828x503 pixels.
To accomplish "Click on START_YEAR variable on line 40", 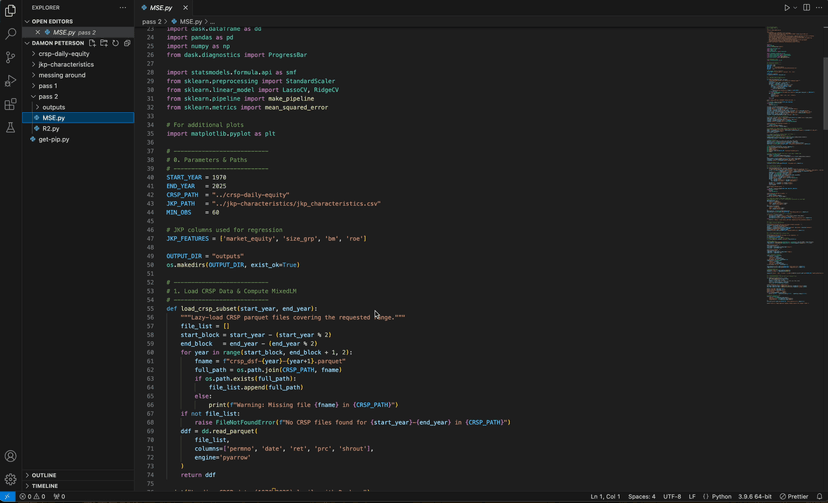I will coord(184,177).
